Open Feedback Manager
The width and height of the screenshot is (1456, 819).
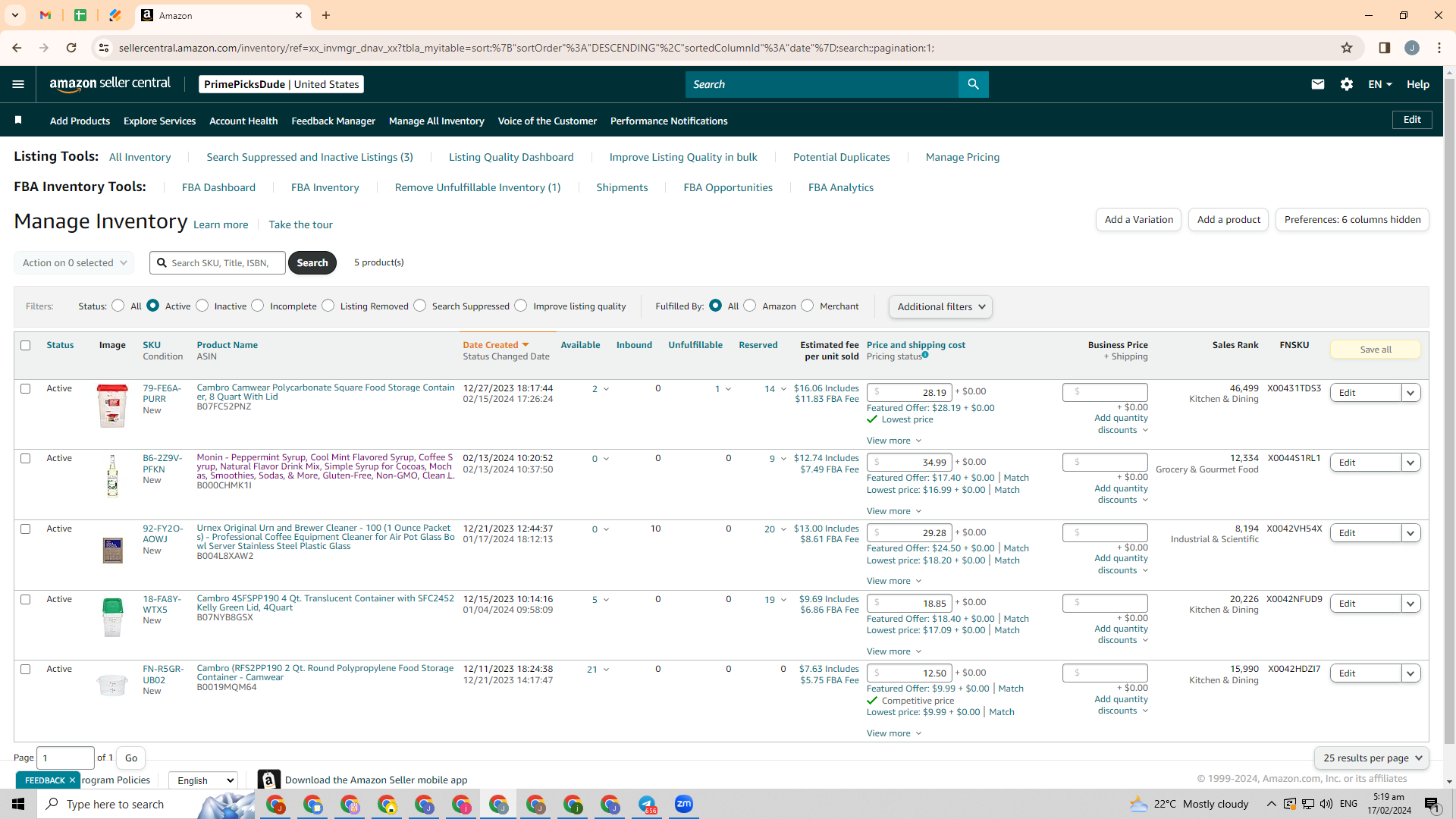[x=333, y=121]
